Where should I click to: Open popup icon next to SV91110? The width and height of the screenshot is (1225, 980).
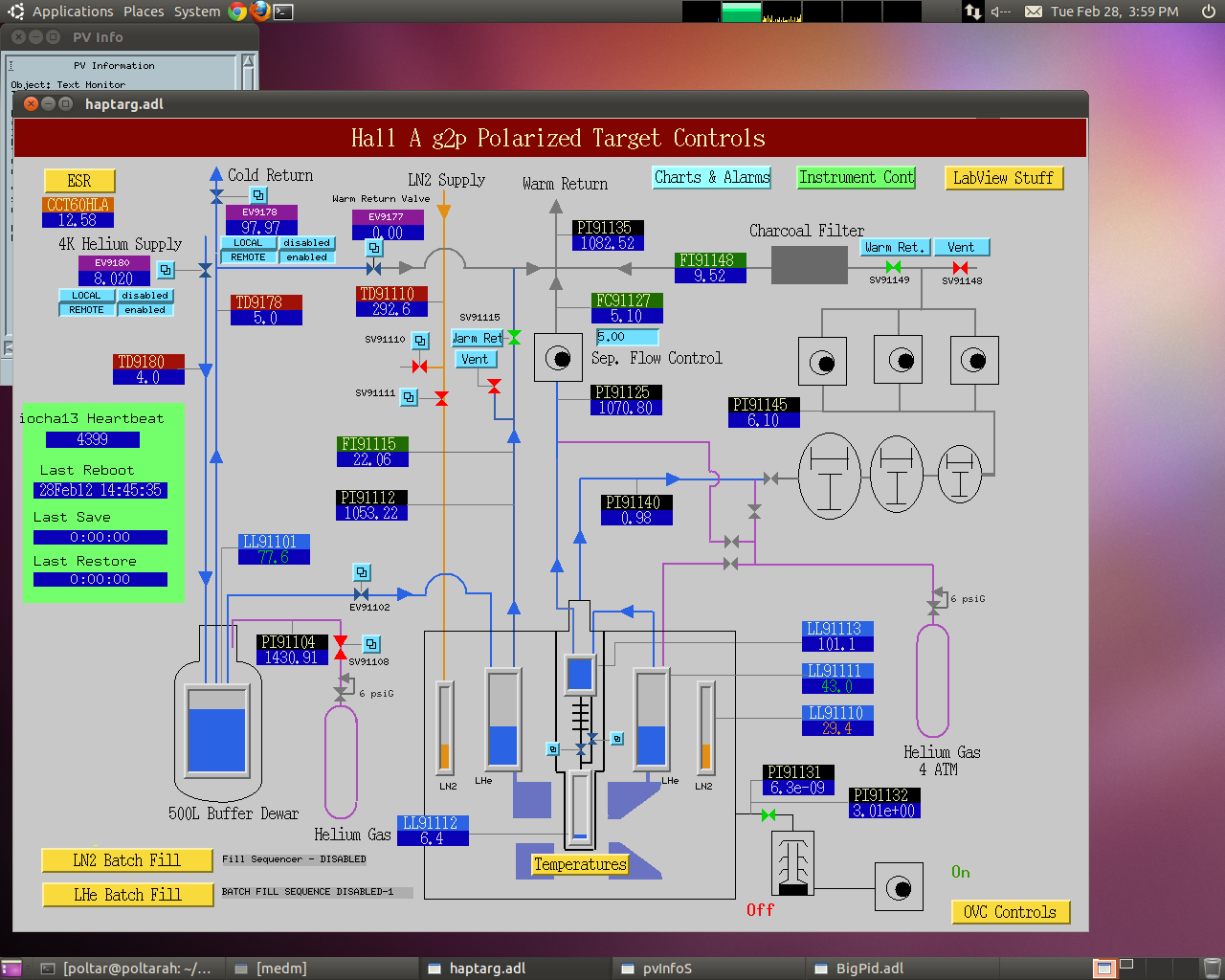pos(420,340)
